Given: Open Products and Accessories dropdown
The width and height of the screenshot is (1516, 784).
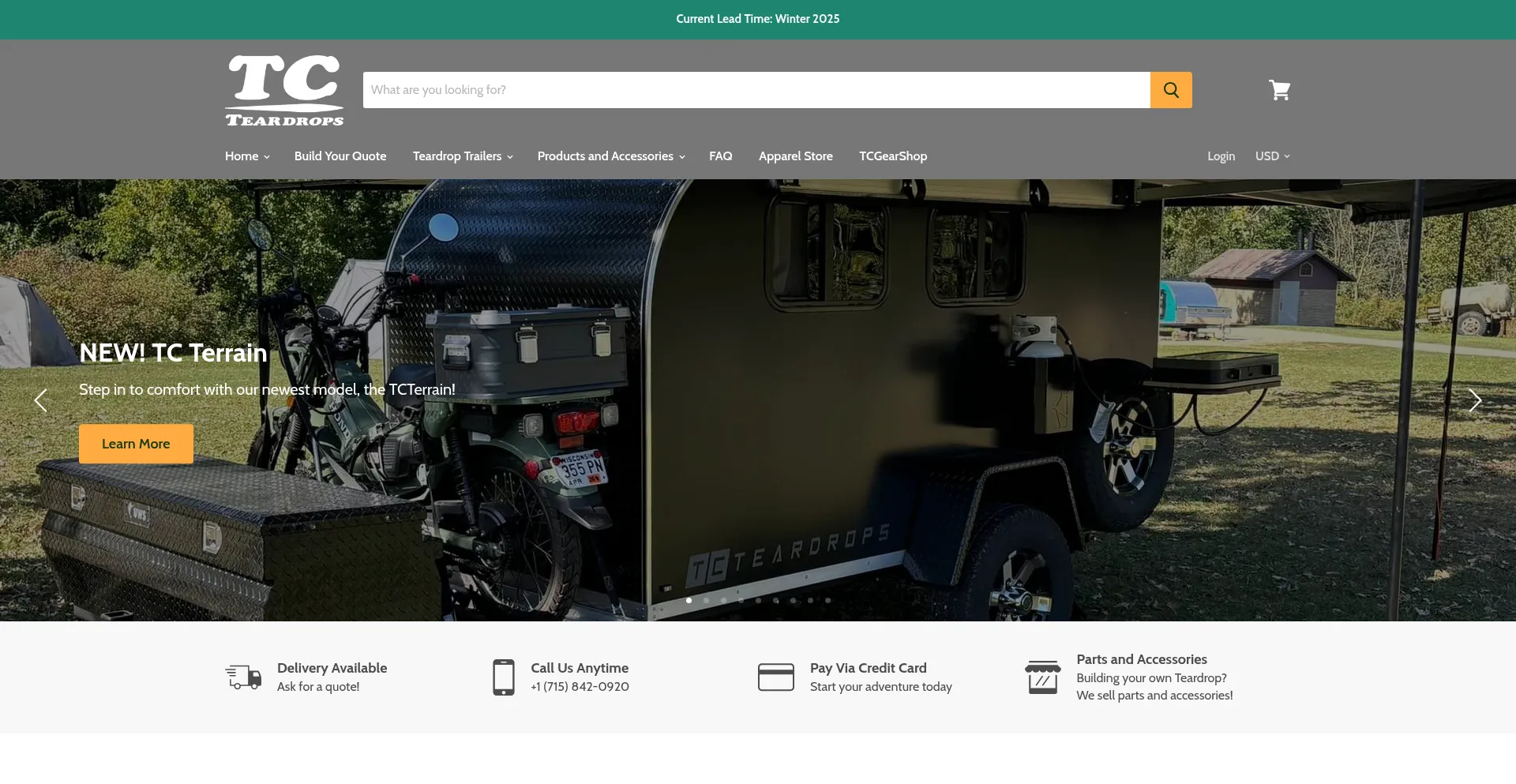Looking at the screenshot, I should click(x=611, y=156).
